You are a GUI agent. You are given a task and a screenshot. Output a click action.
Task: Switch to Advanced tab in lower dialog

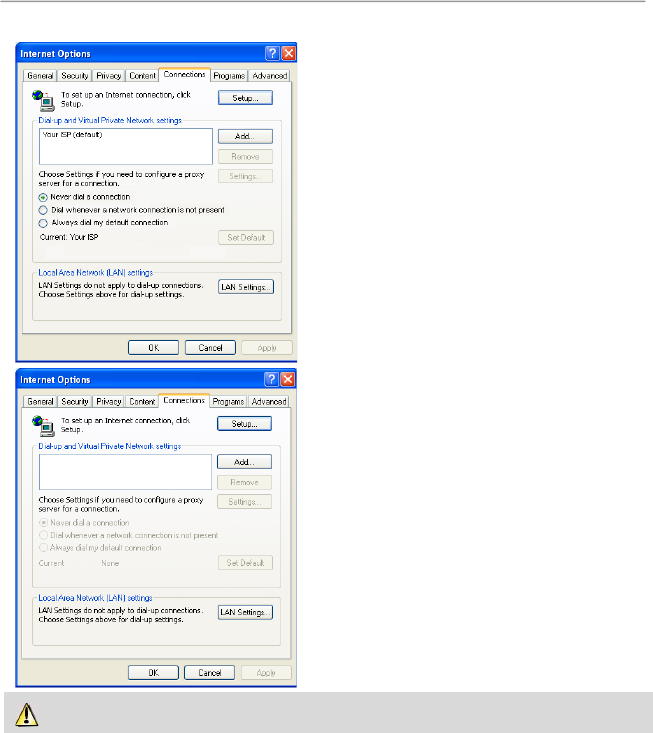(269, 402)
